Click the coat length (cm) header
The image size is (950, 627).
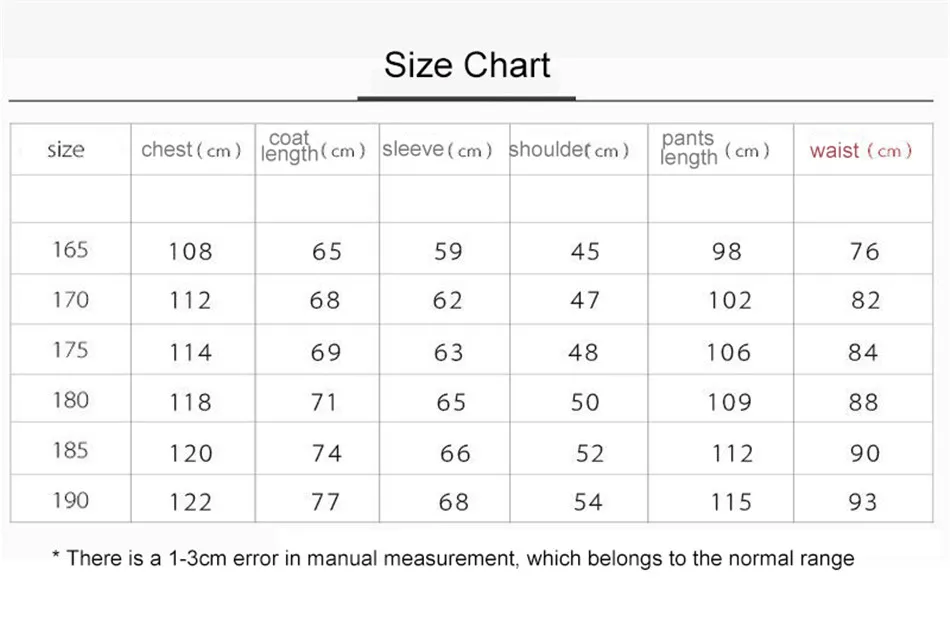(312, 147)
